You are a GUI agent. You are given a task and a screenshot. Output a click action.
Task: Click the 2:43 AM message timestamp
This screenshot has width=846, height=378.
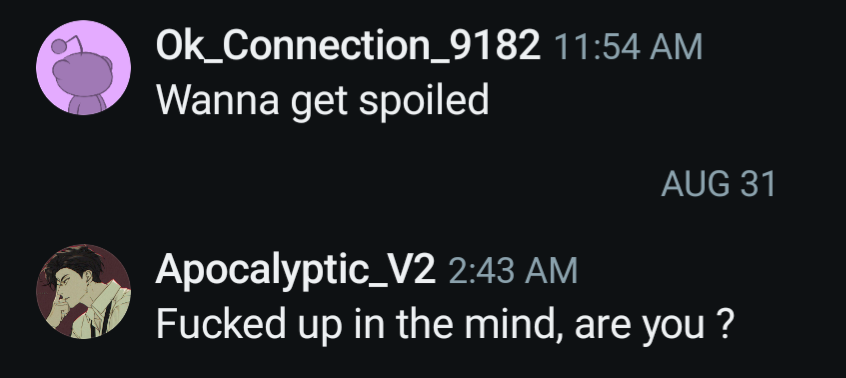(513, 270)
